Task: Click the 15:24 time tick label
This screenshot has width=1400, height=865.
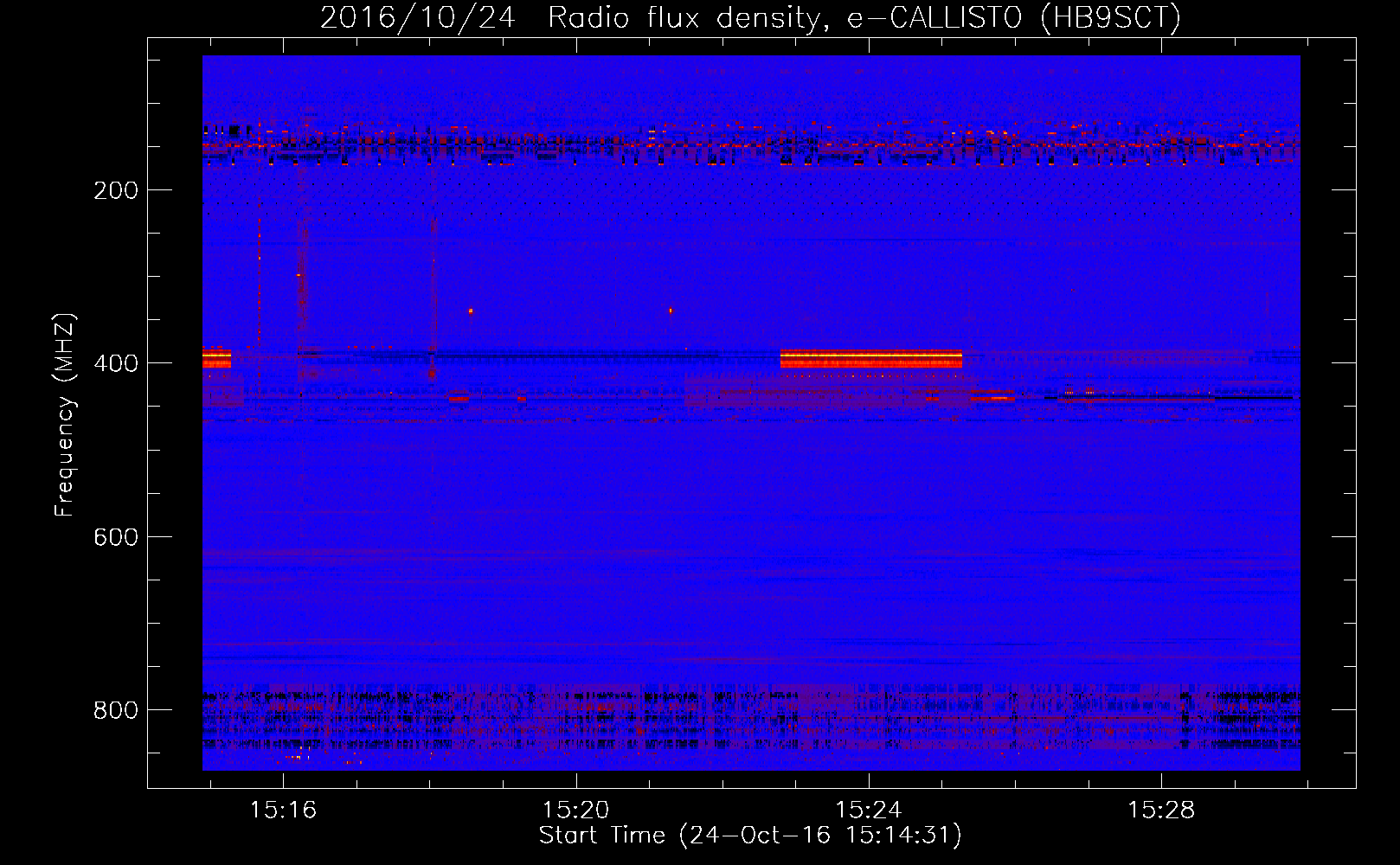Action: click(x=868, y=810)
